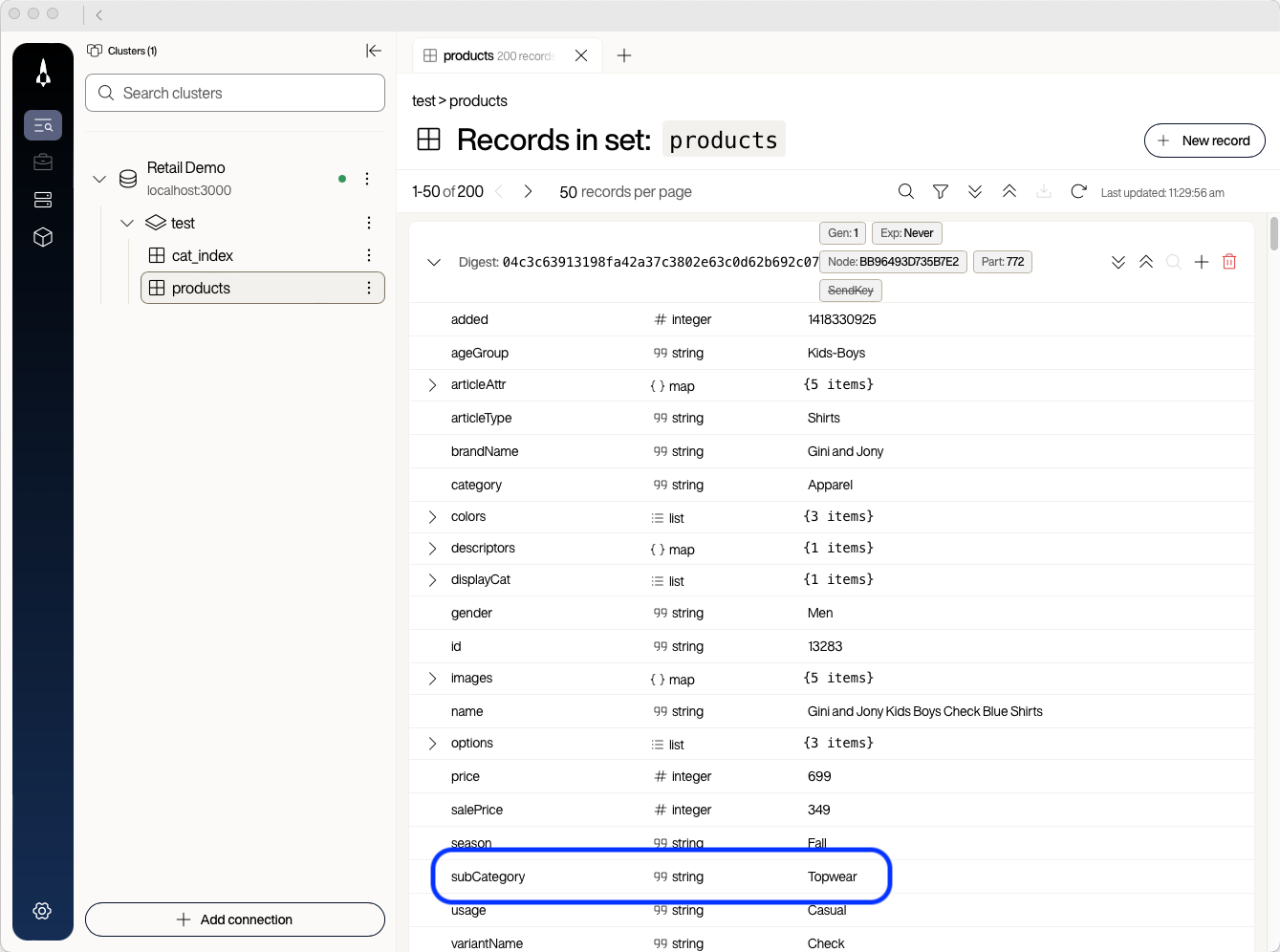Click the Add connection button
Screen dimensions: 1280x952
[x=235, y=920]
